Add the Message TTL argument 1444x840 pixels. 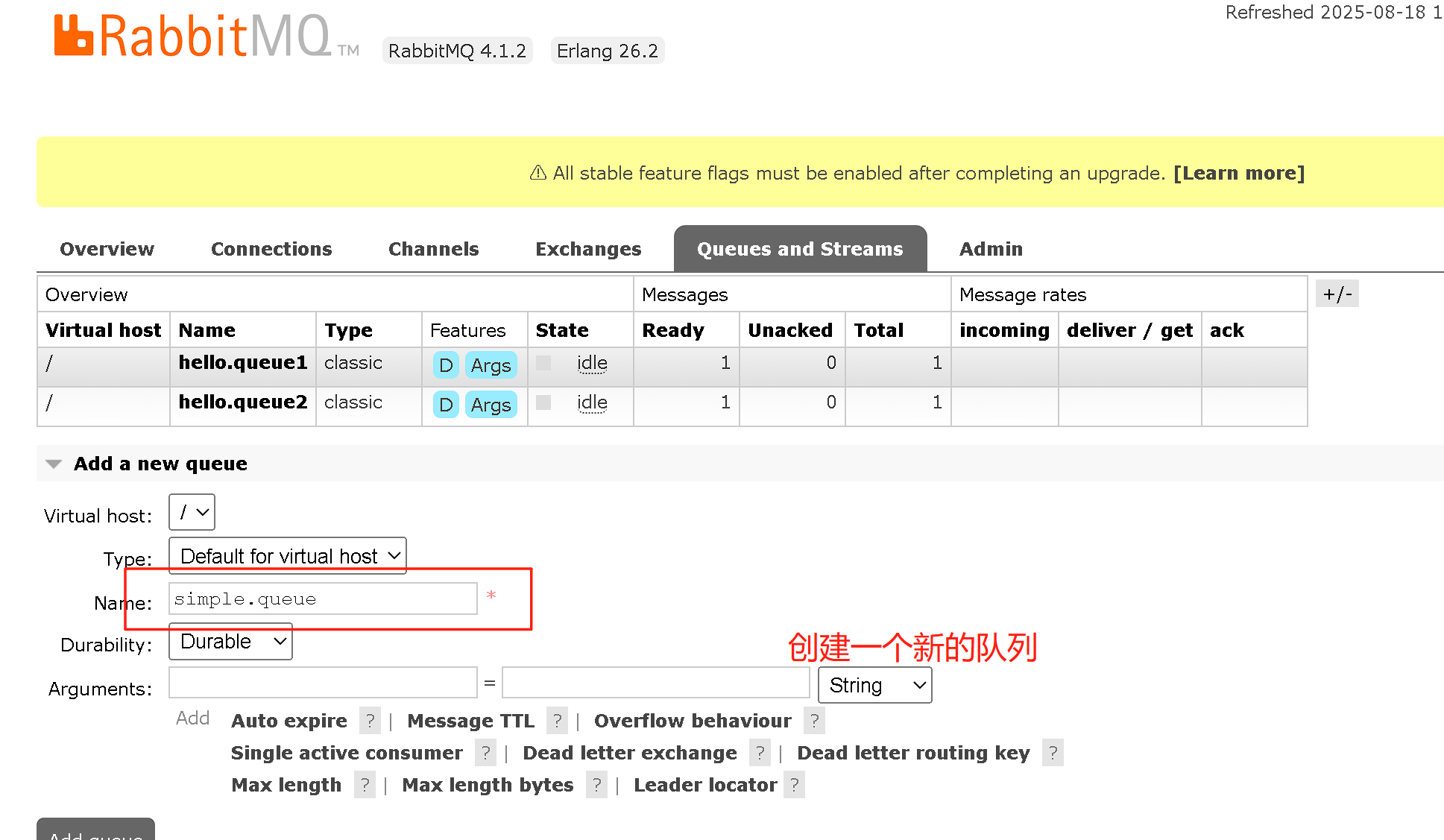click(x=471, y=721)
